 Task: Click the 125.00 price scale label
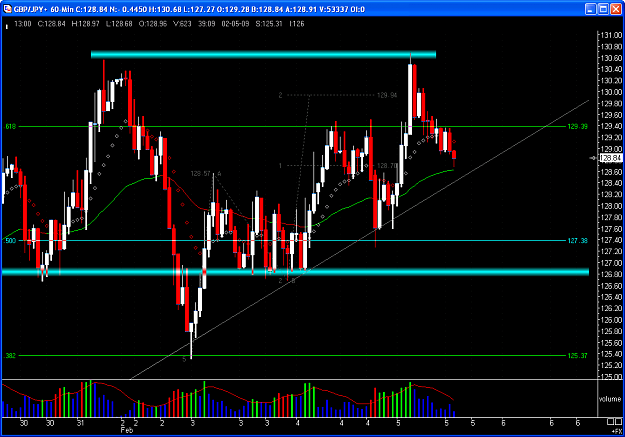tap(612, 376)
